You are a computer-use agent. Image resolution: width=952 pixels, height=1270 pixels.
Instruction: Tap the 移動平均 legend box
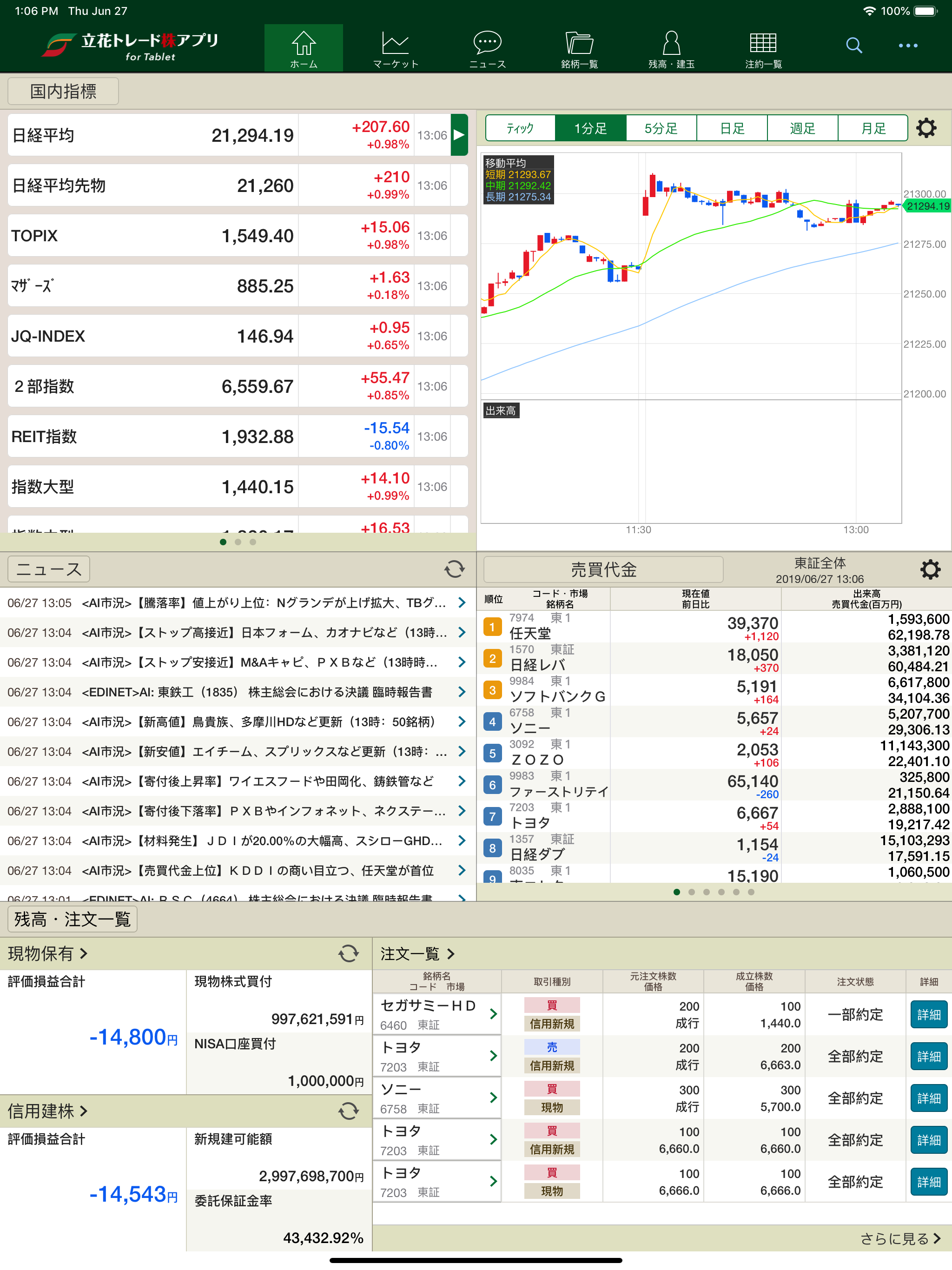pos(518,180)
